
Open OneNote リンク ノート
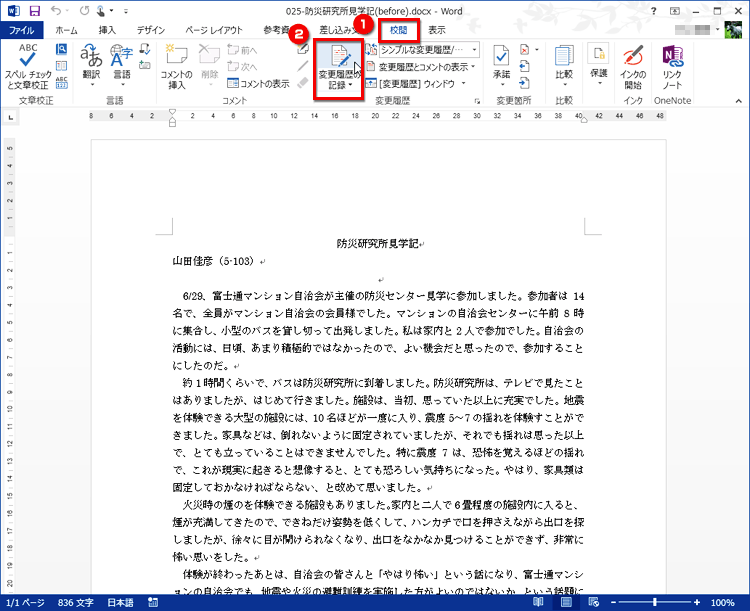click(672, 67)
